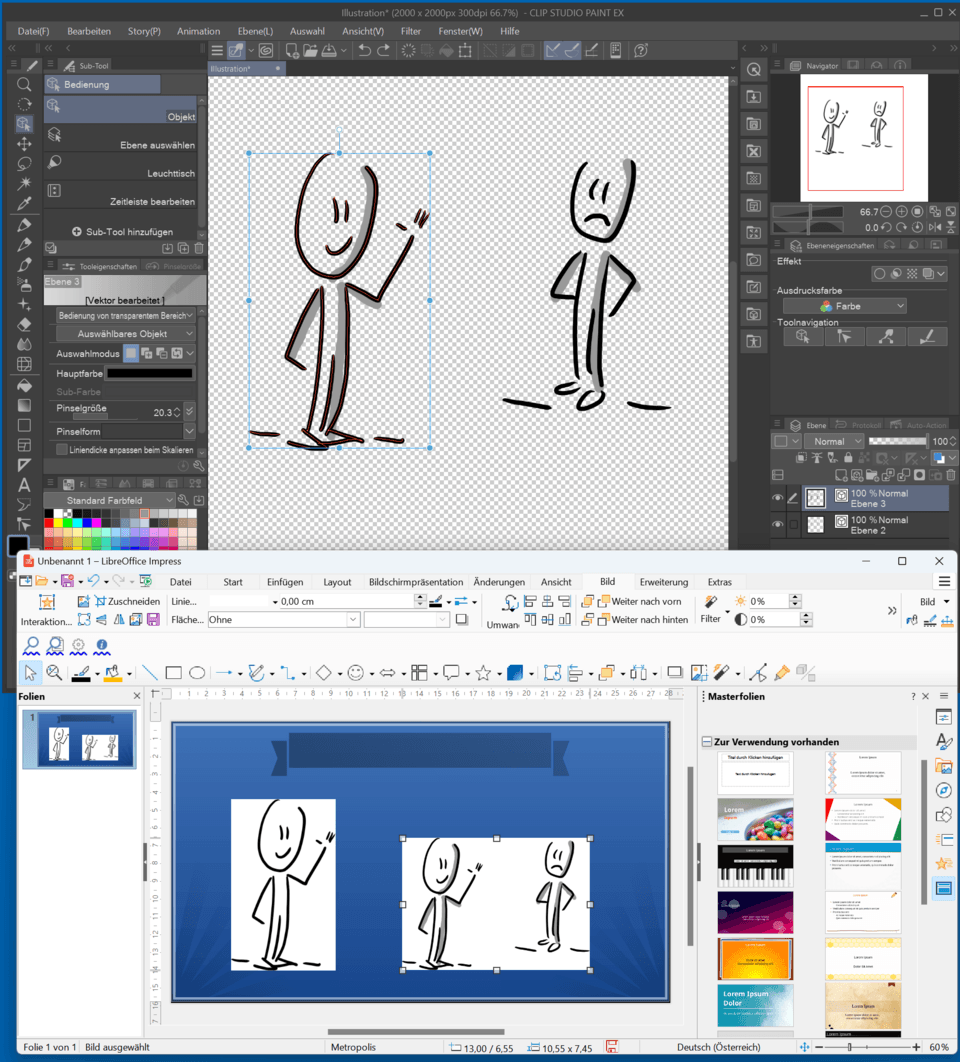Screen dimensions: 960x1062
Task: Select the Zoom magnifier tool in Clip Studio
Action: tap(24, 85)
